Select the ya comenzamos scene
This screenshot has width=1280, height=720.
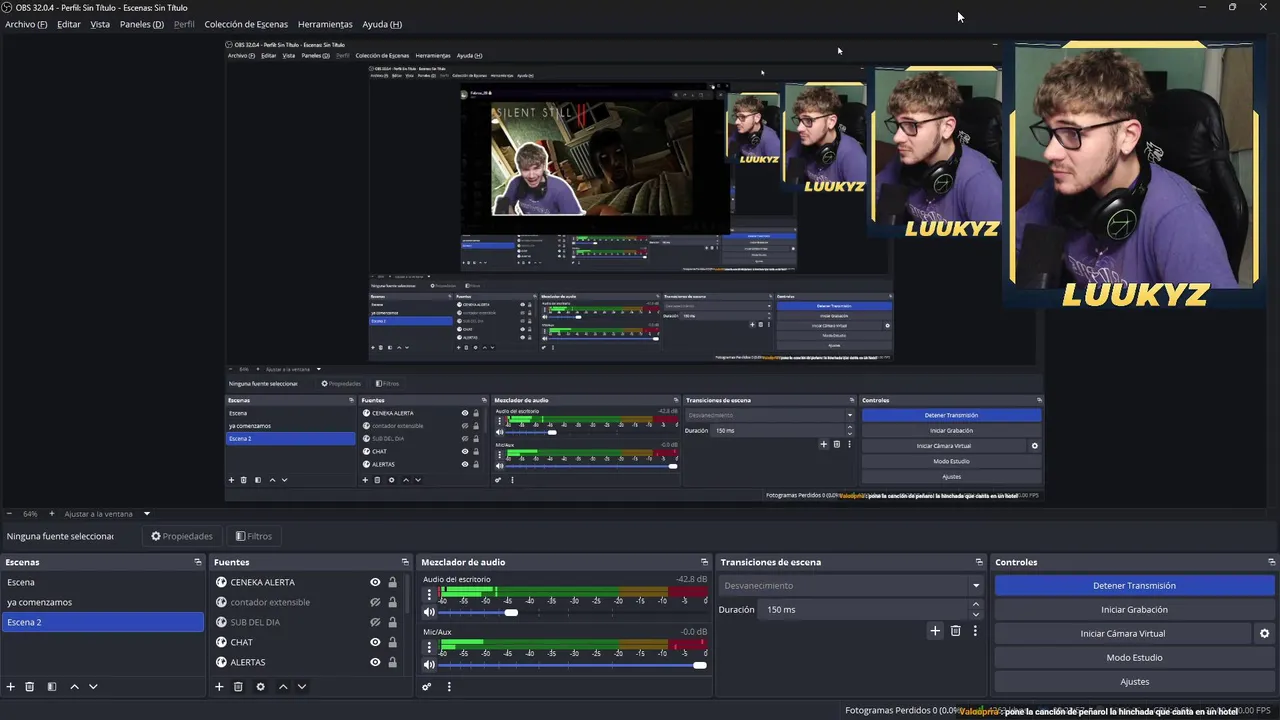[102, 602]
